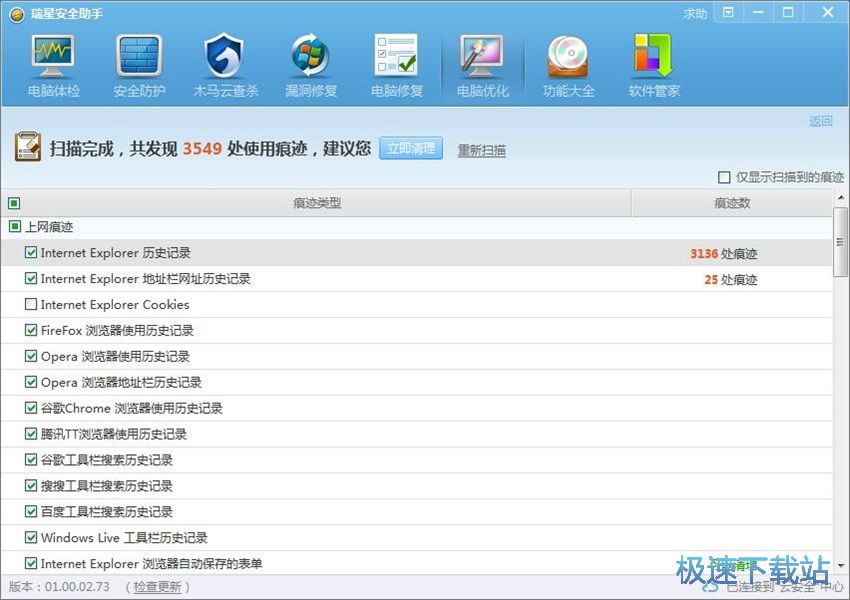Open the 漏洞修复 Windows icon
The width and height of the screenshot is (850, 600).
click(310, 56)
